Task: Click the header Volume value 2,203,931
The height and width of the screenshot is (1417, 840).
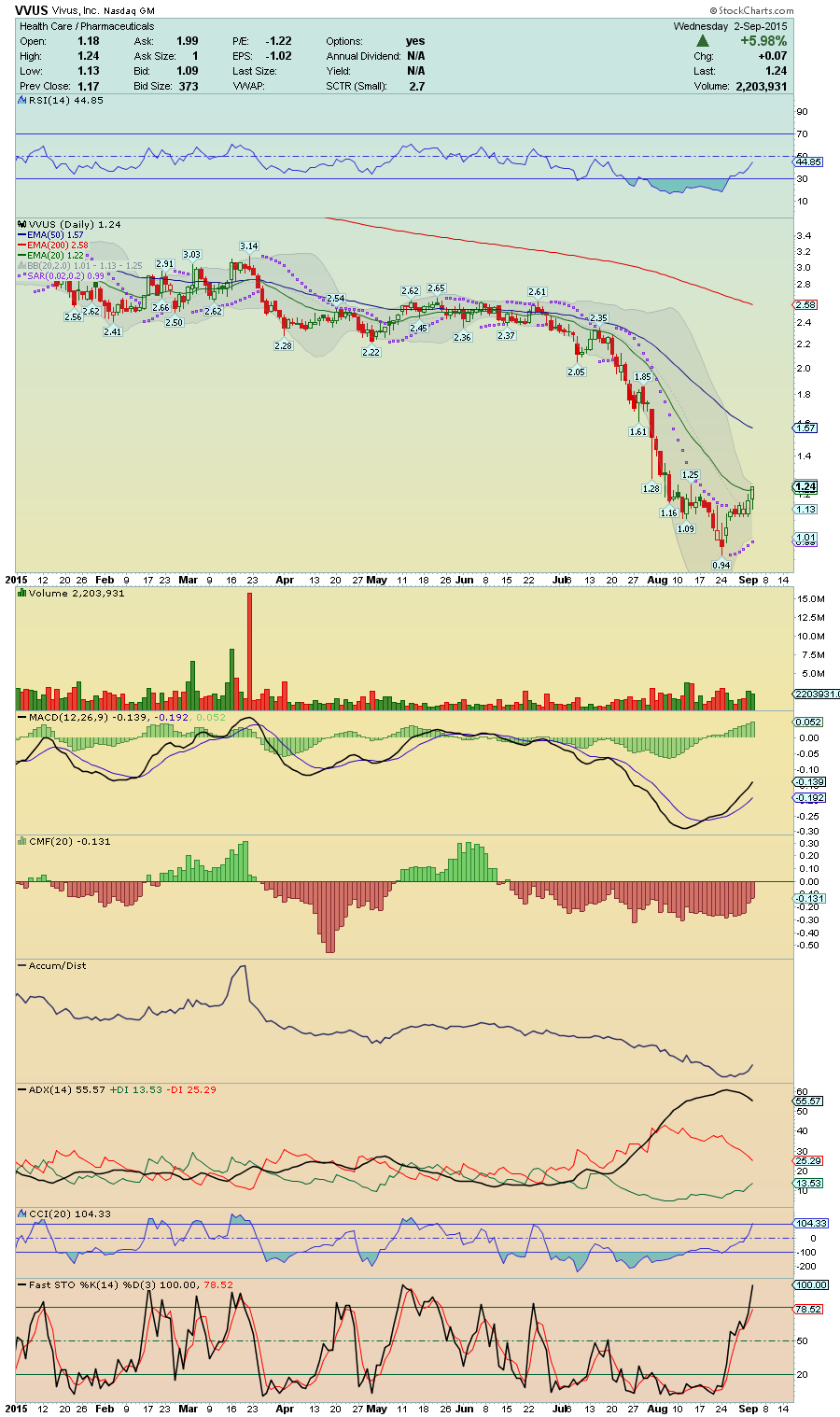Action: 760,86
